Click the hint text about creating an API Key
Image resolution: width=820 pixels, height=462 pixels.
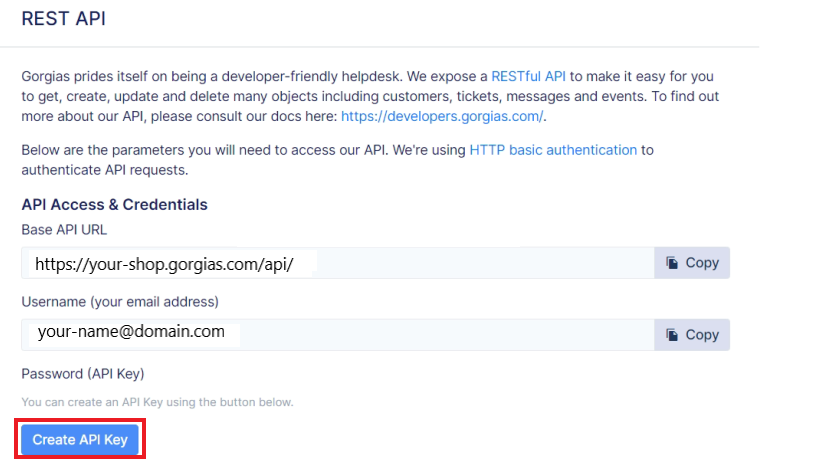tap(157, 402)
